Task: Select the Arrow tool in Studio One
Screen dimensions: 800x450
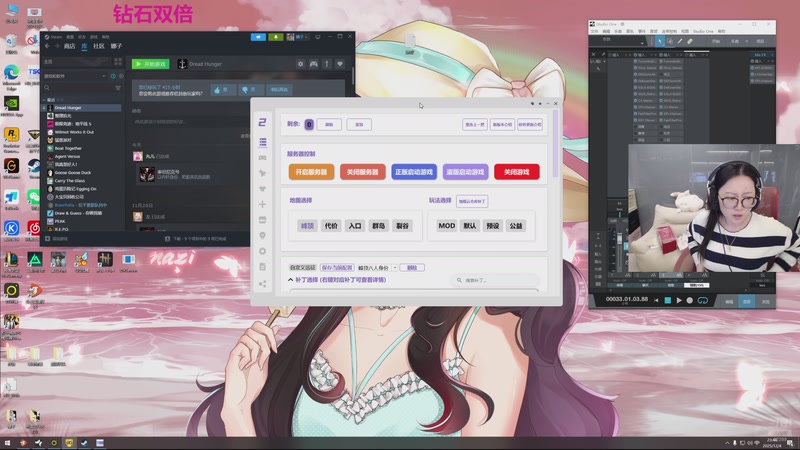Action: tap(660, 41)
